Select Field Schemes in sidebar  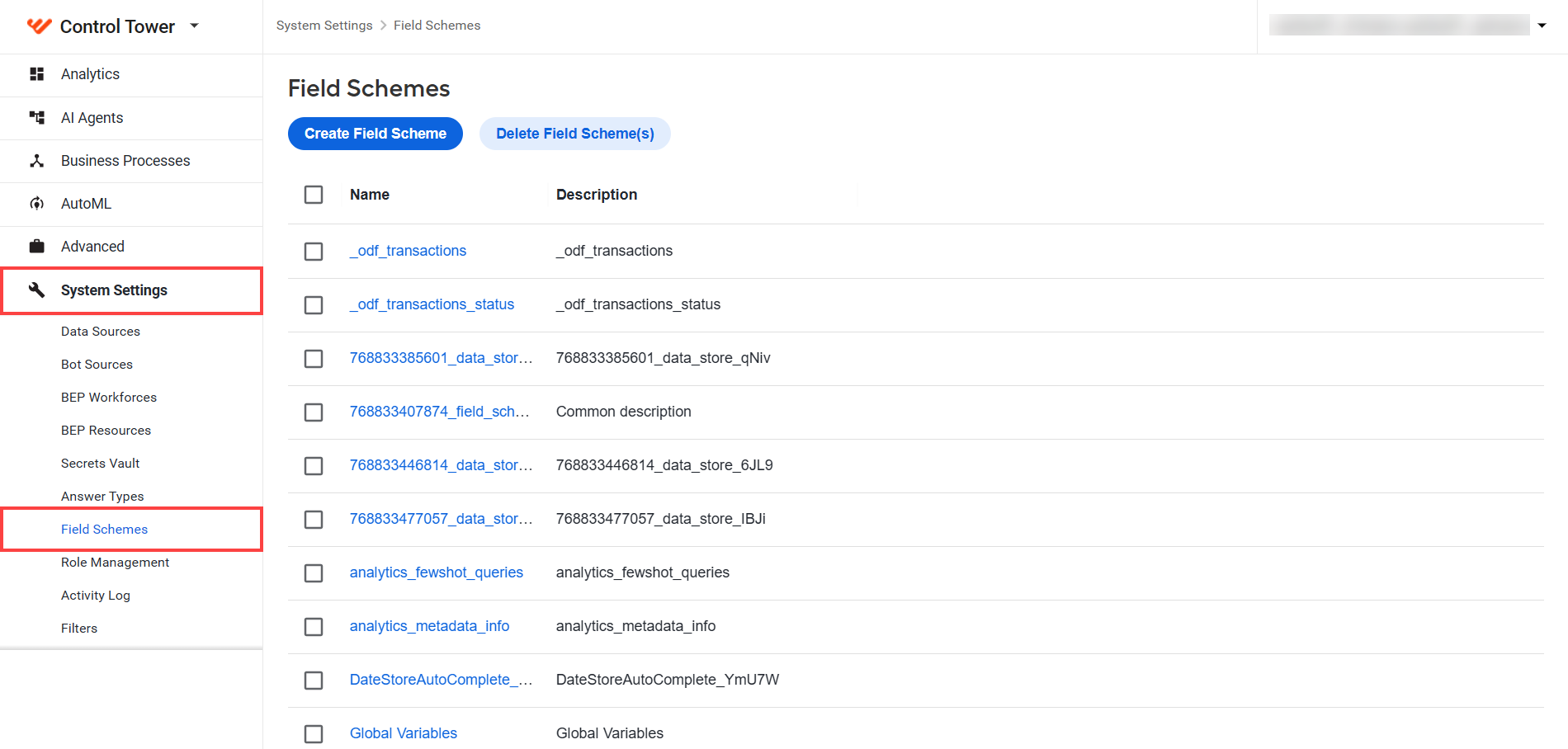click(104, 530)
